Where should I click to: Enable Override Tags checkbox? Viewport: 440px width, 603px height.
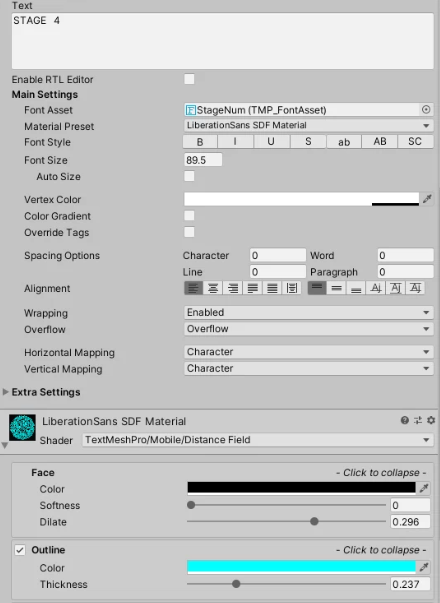(x=189, y=232)
